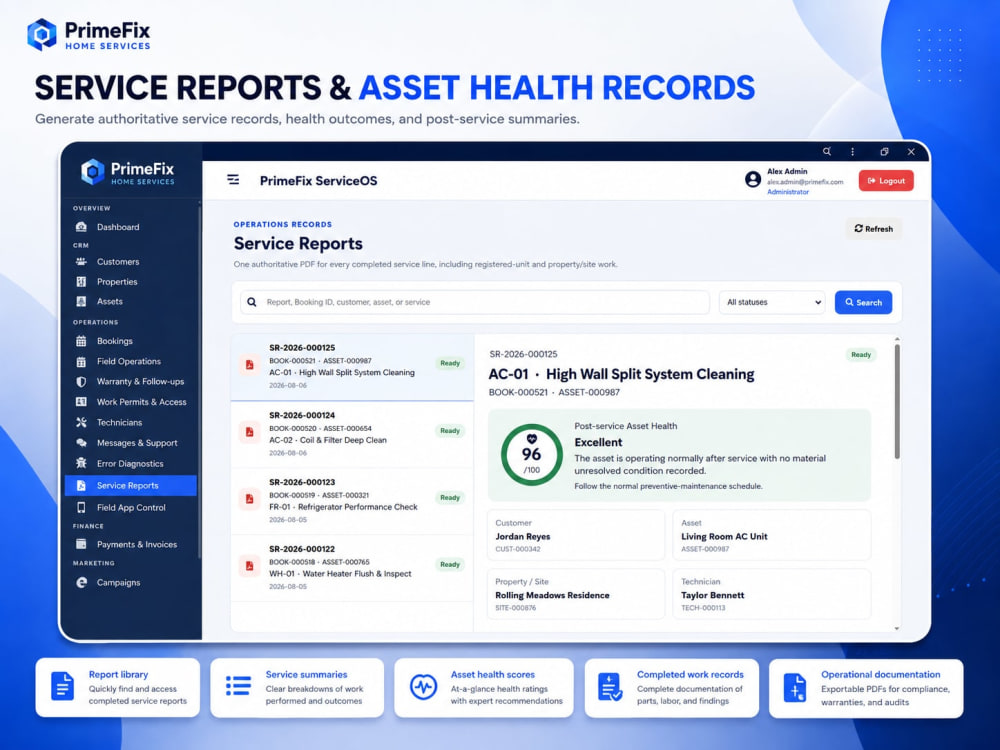This screenshot has width=1000, height=750.
Task: Click PDF icon for SR-2026-000123
Action: (x=249, y=499)
